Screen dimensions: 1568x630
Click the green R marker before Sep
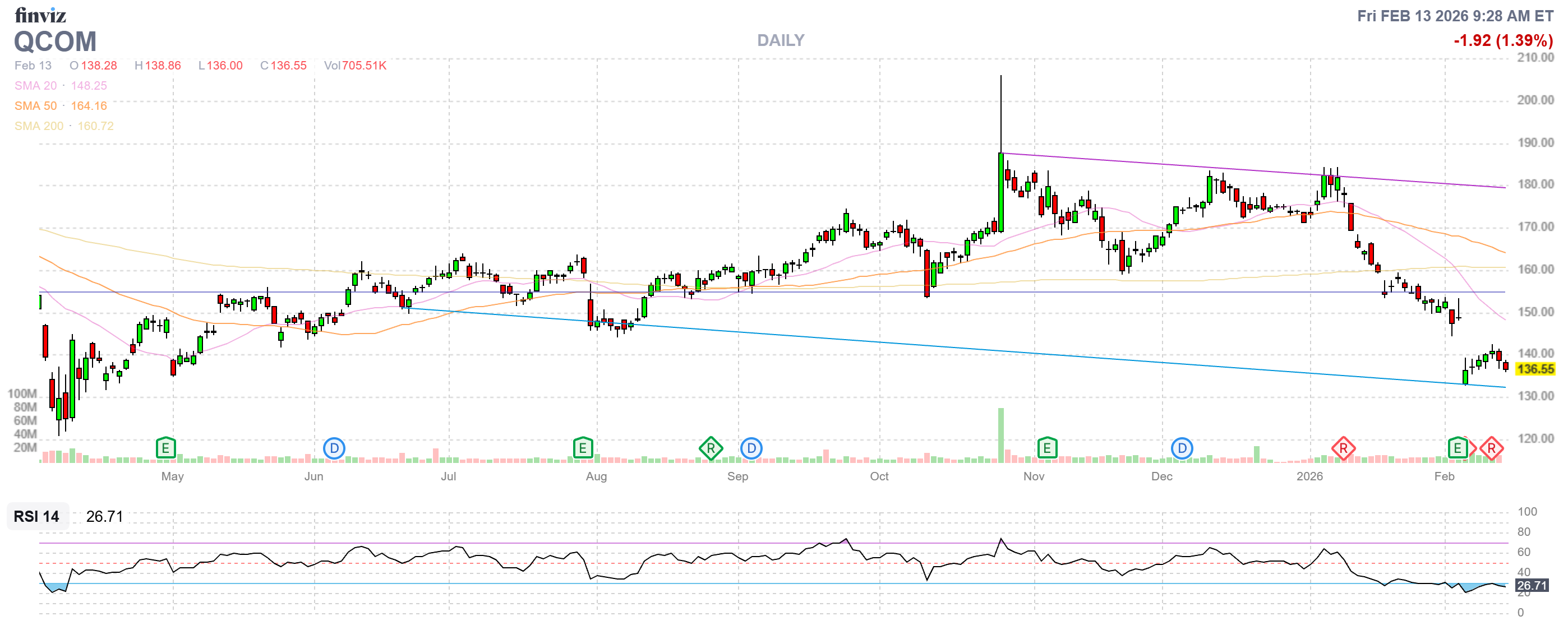click(x=711, y=449)
